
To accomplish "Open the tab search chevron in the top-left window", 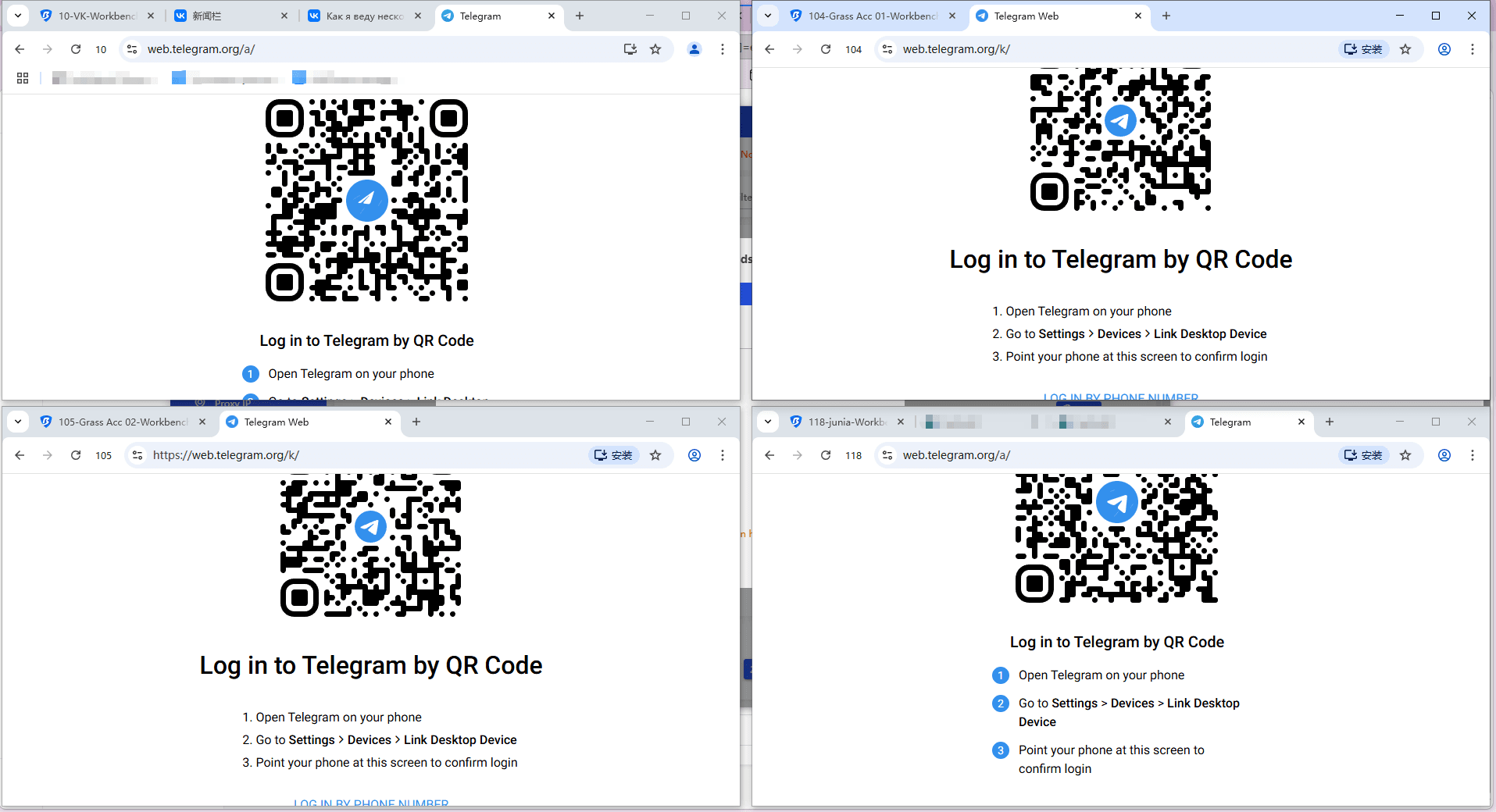I will 18,16.
